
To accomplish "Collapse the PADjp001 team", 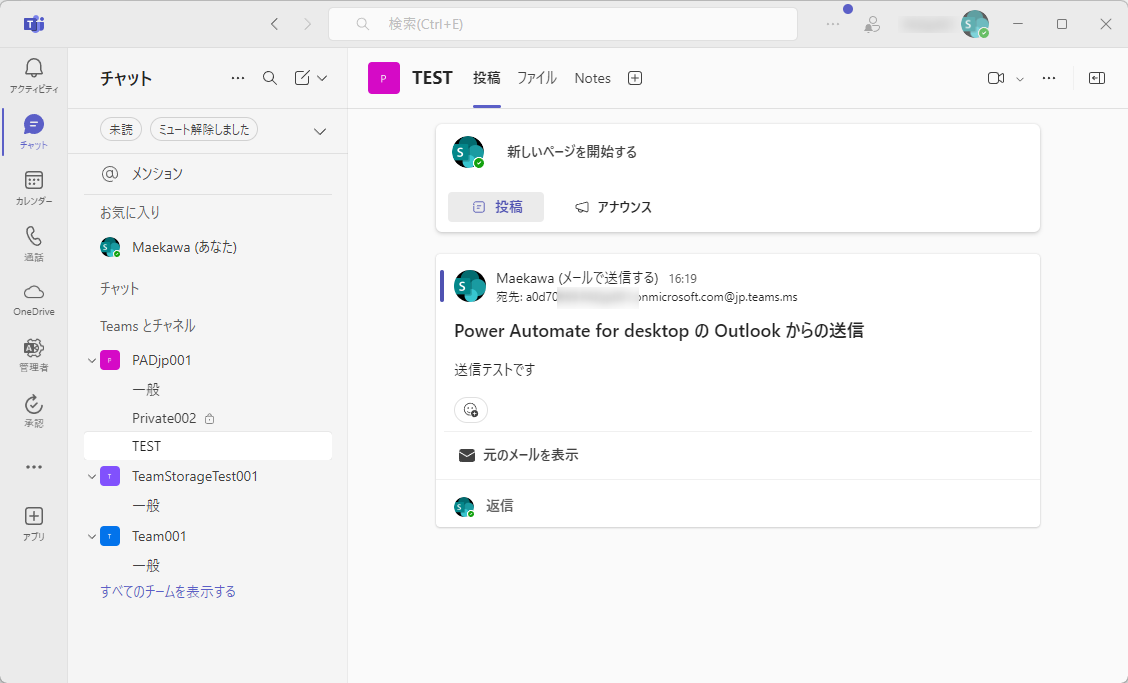I will click(92, 360).
